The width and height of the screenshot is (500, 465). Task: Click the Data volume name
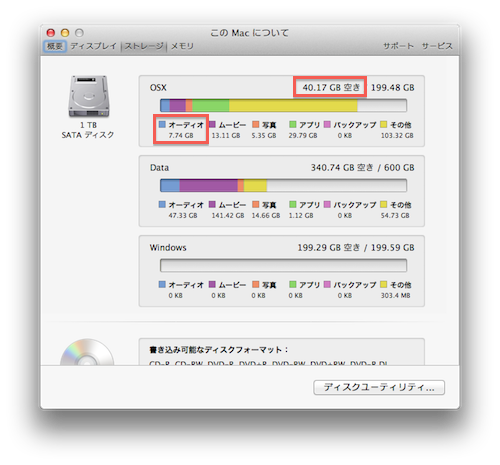[x=159, y=168]
